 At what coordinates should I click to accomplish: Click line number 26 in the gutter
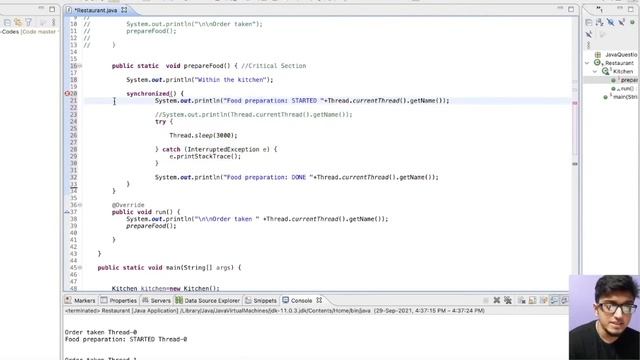click(73, 136)
